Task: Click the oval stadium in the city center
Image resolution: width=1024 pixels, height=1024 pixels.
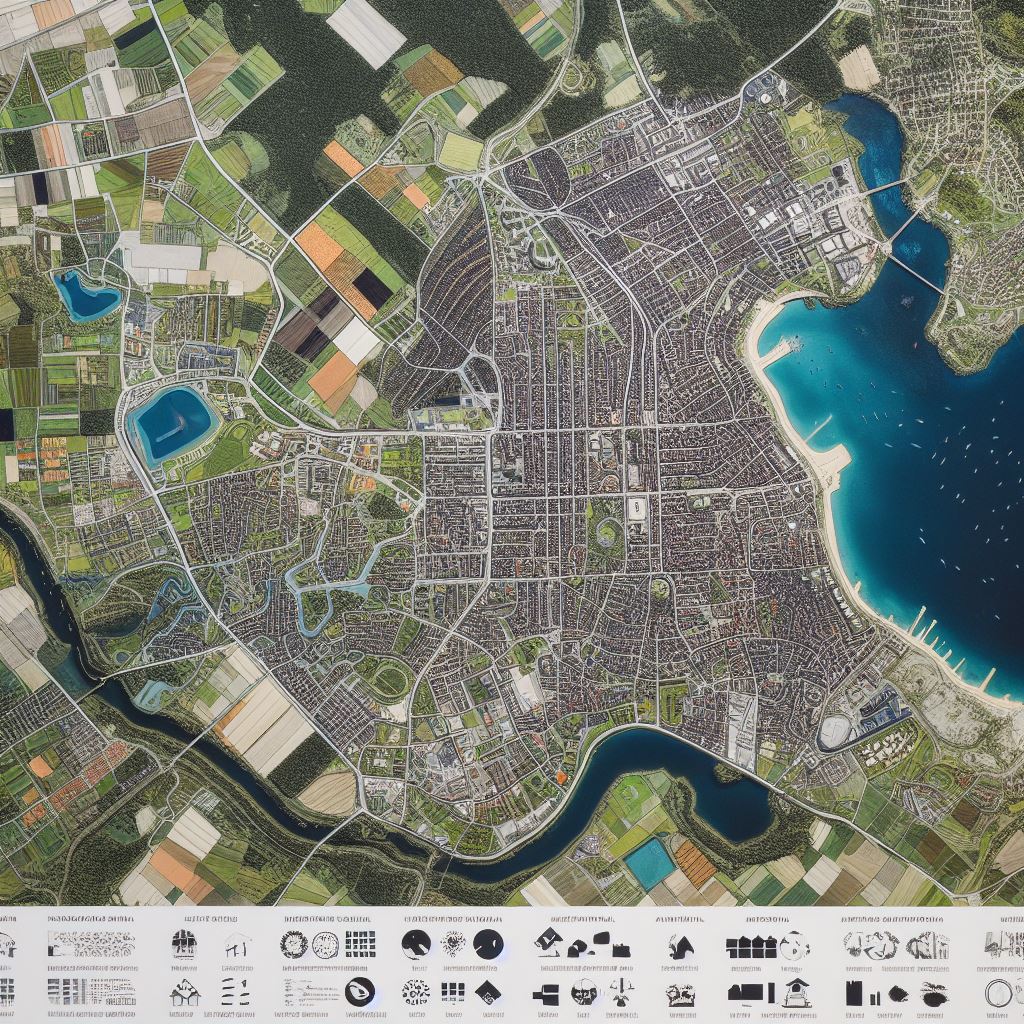Action: [x=634, y=508]
